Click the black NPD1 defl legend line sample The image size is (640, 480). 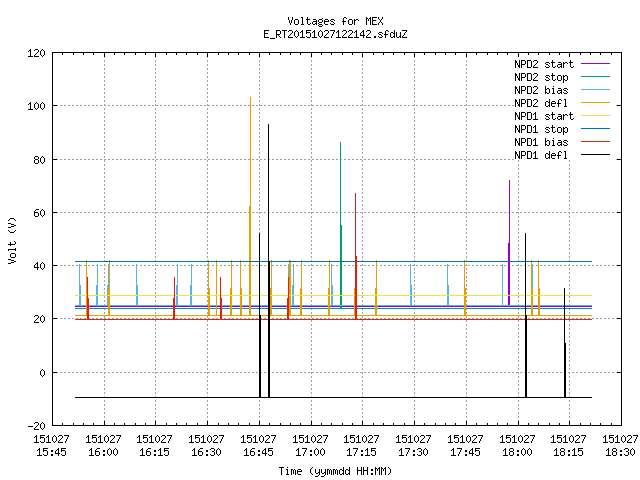(x=596, y=155)
